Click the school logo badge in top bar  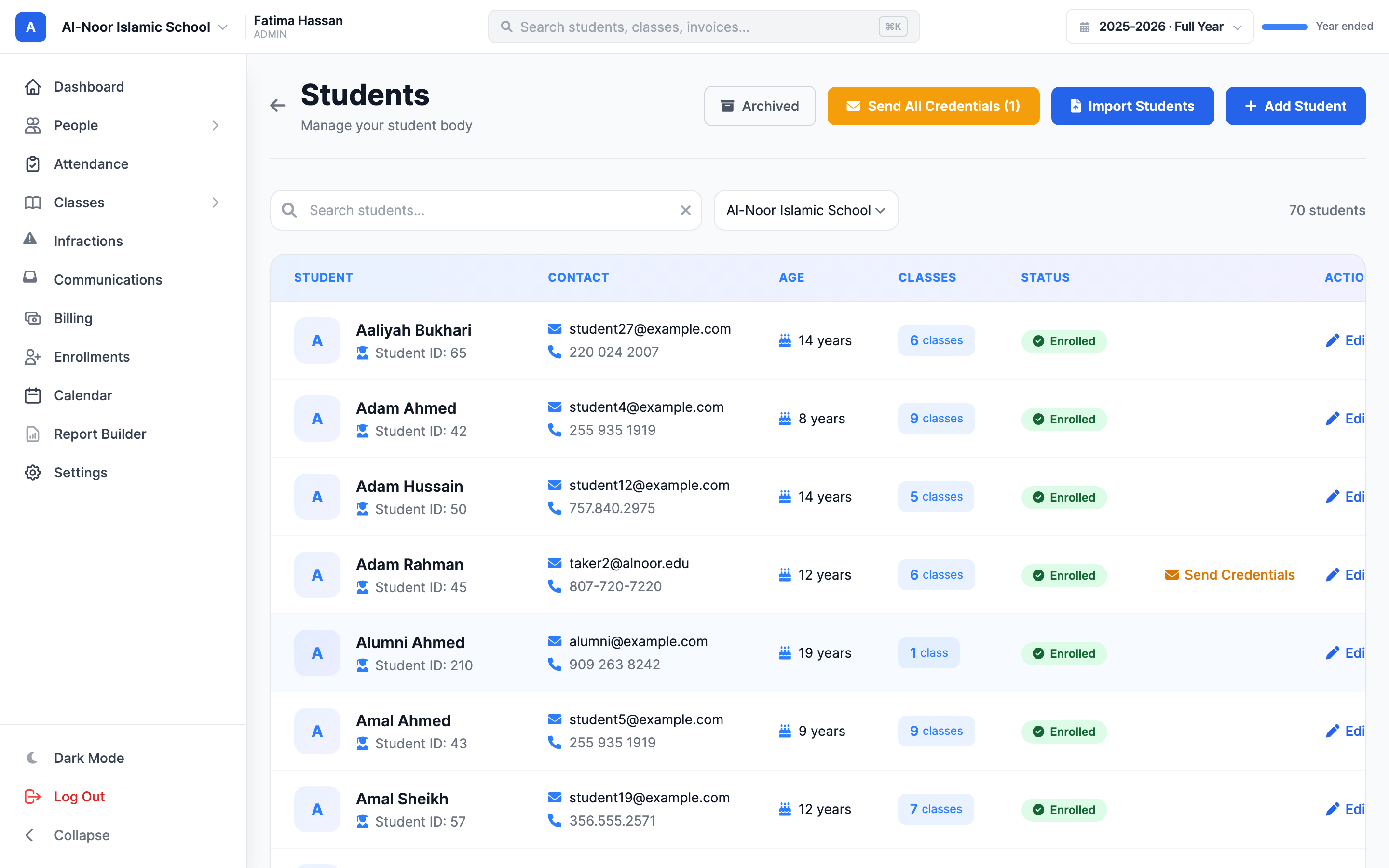30,27
